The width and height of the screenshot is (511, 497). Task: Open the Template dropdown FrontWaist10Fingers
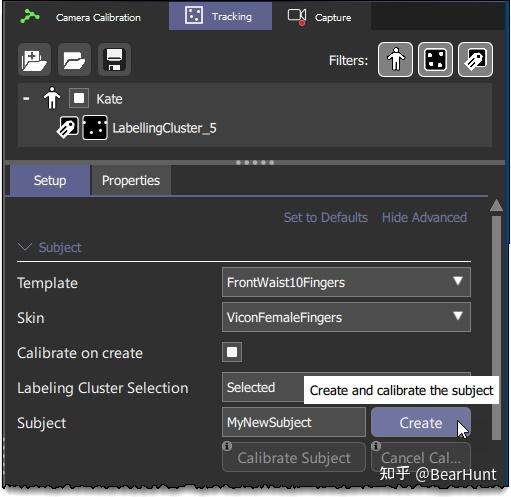pyautogui.click(x=346, y=282)
